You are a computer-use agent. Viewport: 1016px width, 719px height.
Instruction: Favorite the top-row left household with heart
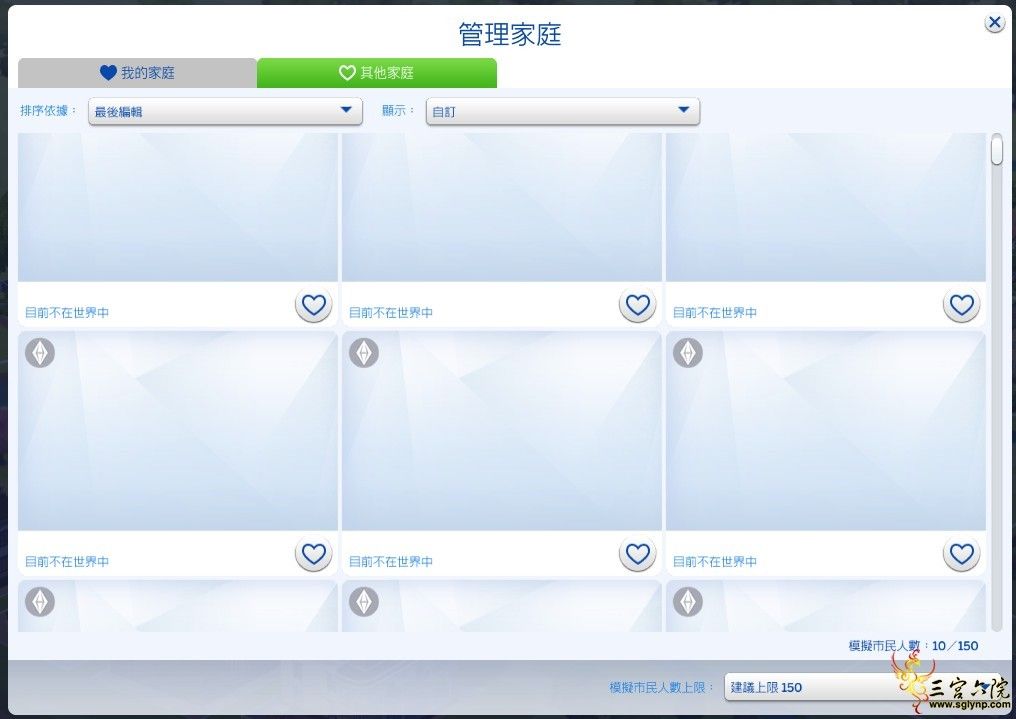314,304
